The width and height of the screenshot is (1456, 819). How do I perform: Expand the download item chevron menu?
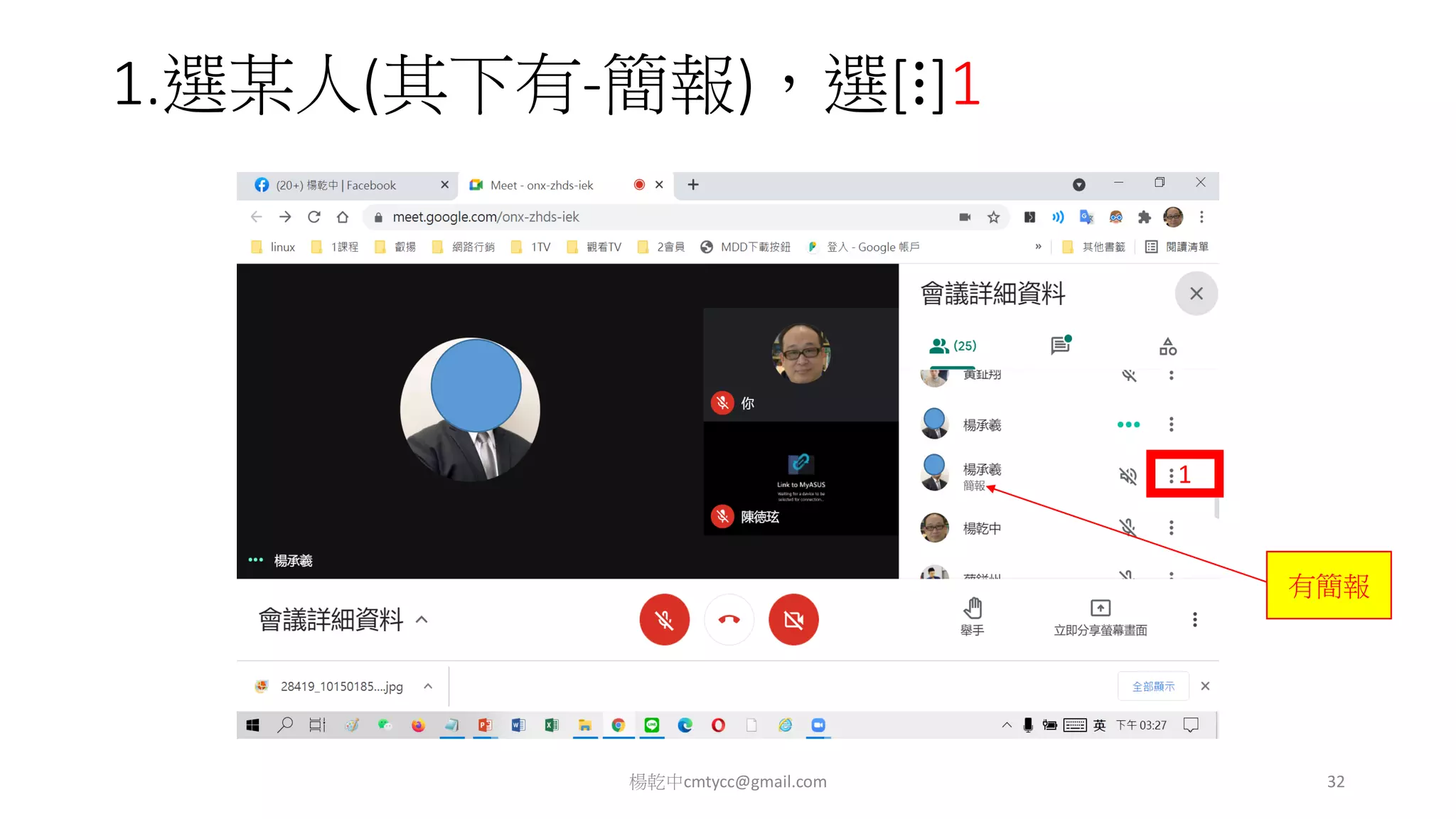coord(428,687)
